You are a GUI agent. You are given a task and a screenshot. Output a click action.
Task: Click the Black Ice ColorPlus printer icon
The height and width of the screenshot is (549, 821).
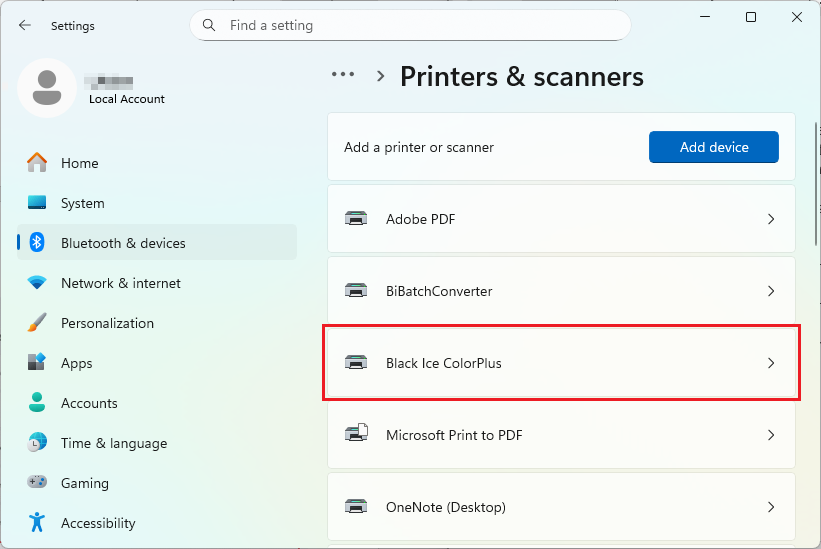tap(356, 363)
